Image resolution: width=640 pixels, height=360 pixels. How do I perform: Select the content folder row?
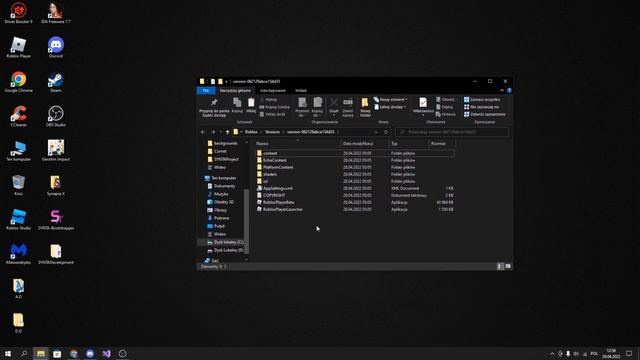(x=354, y=153)
